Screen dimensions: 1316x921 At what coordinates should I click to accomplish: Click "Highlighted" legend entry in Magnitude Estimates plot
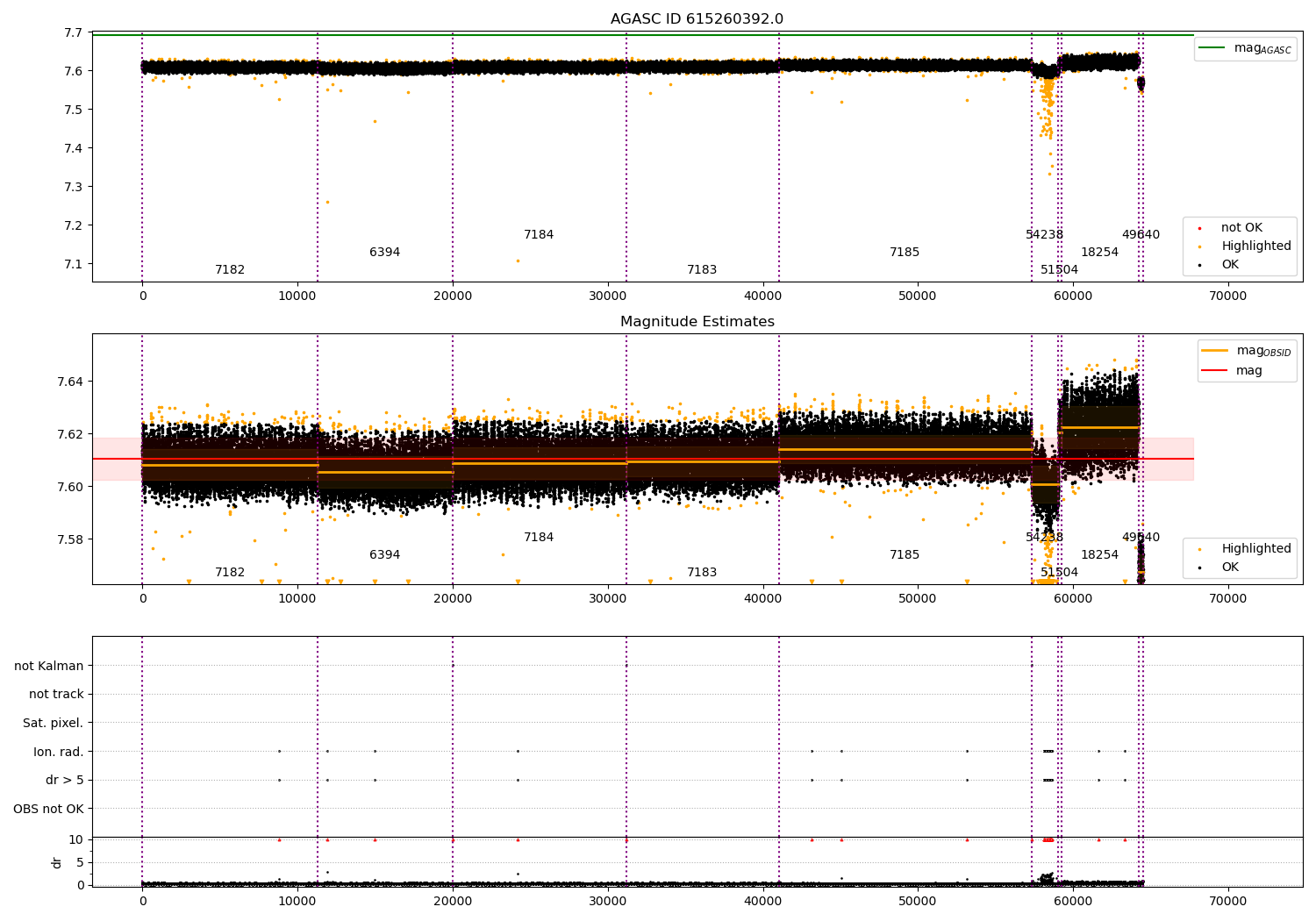tap(1245, 549)
